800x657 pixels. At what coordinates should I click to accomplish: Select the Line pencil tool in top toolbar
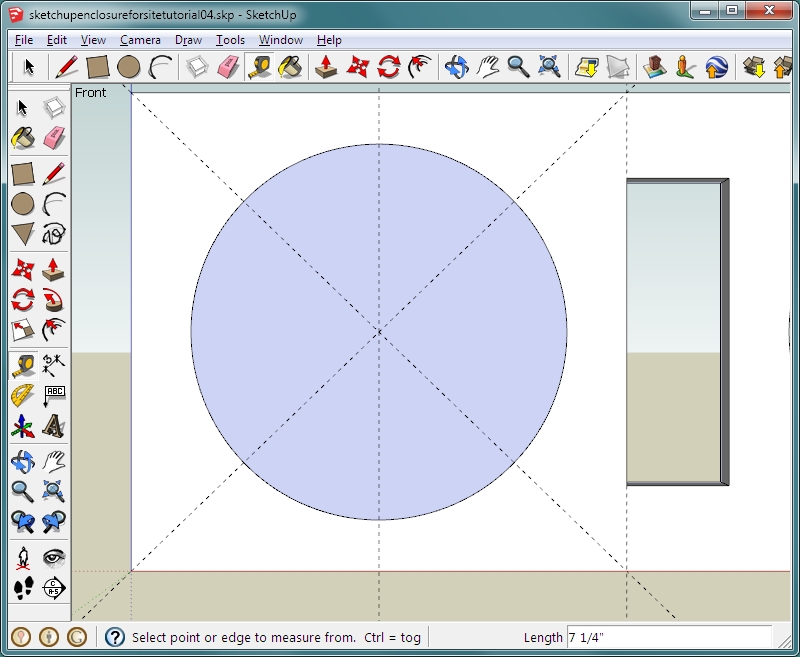tap(66, 67)
